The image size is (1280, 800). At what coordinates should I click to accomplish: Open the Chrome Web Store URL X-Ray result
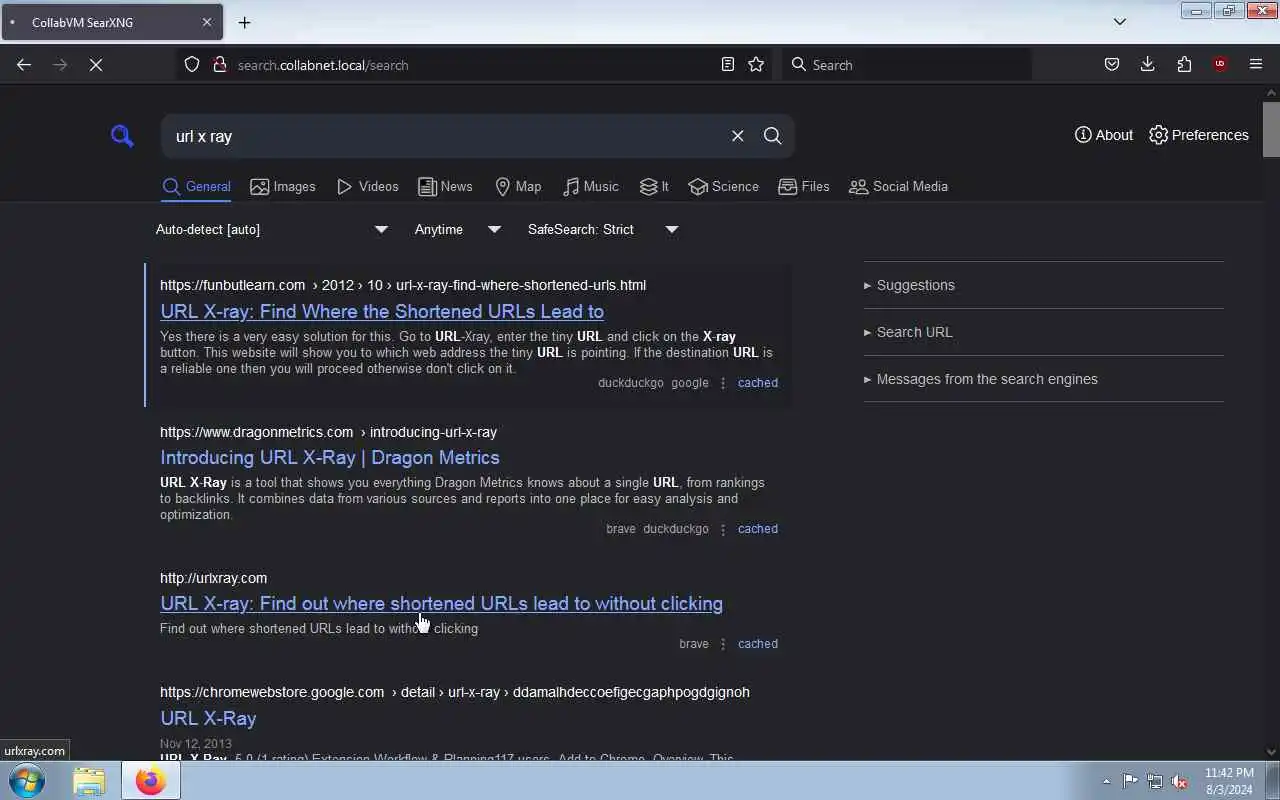coord(208,718)
